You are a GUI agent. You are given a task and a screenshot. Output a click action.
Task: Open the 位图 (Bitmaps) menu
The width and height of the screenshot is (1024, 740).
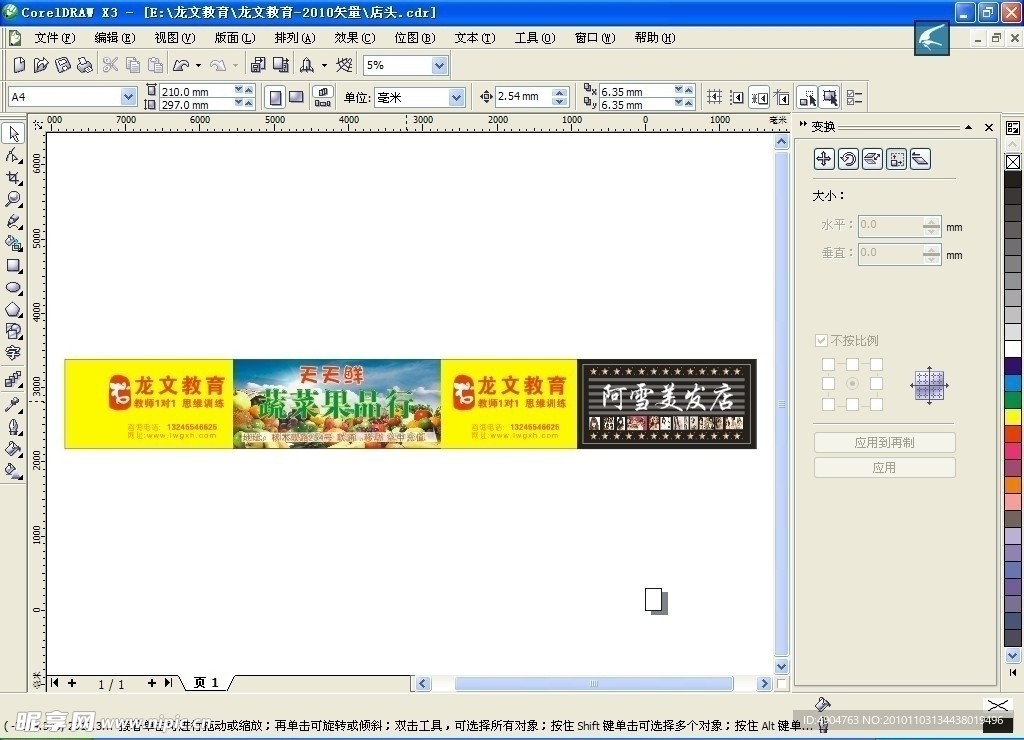click(x=414, y=38)
